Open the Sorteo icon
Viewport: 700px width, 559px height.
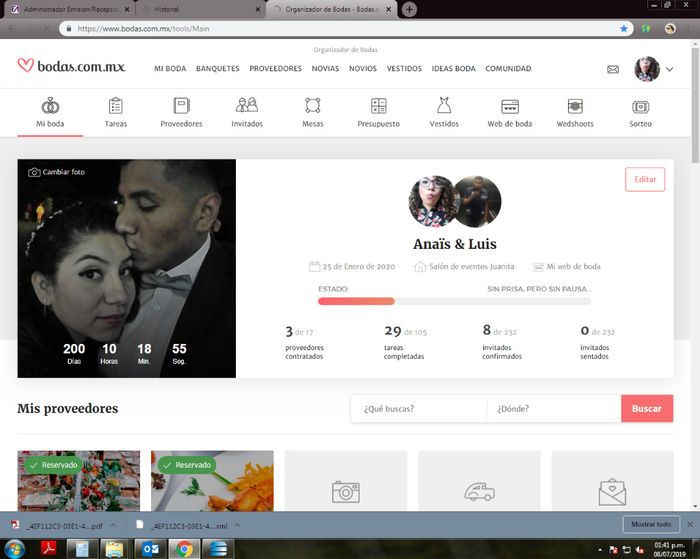click(x=640, y=106)
